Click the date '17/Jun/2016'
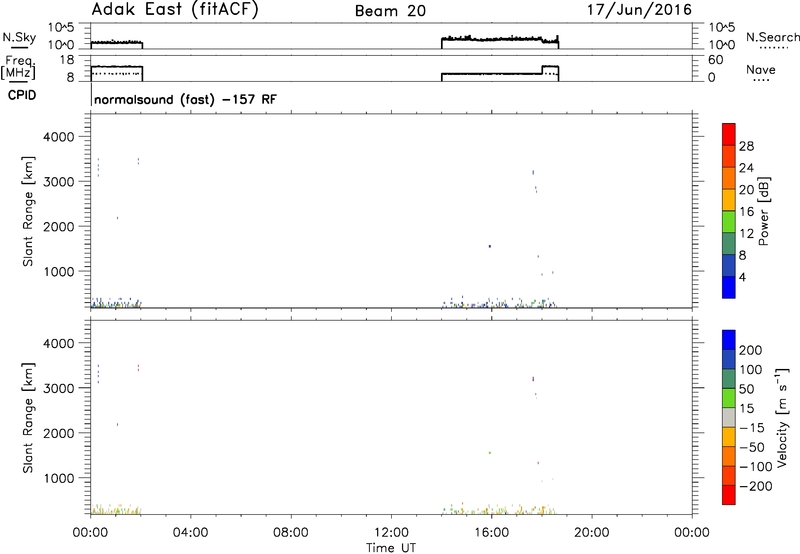This screenshot has width=800, height=554. (x=639, y=10)
